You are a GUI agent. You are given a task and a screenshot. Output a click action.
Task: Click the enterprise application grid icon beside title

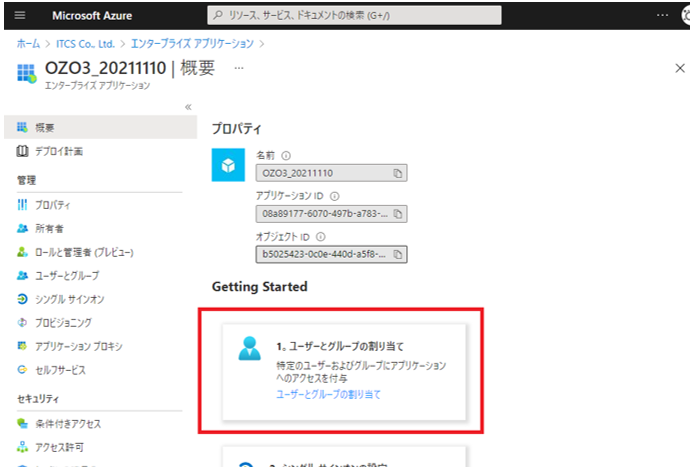coord(27,73)
